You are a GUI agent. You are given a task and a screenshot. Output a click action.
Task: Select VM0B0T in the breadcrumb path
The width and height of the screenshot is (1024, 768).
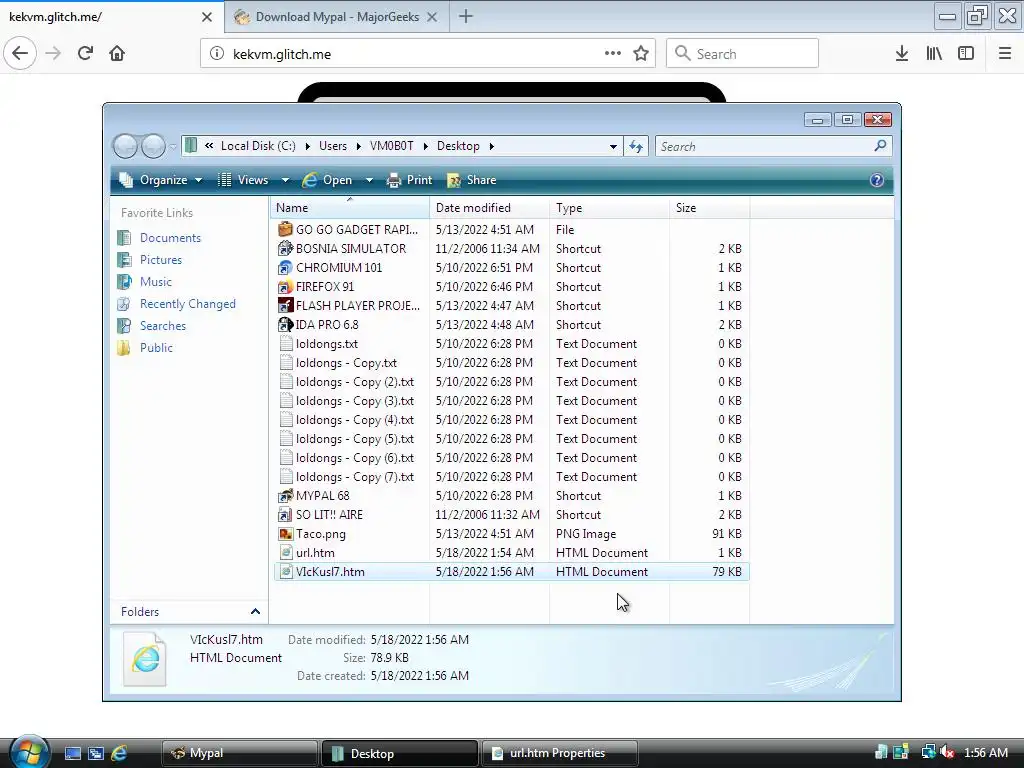point(392,146)
